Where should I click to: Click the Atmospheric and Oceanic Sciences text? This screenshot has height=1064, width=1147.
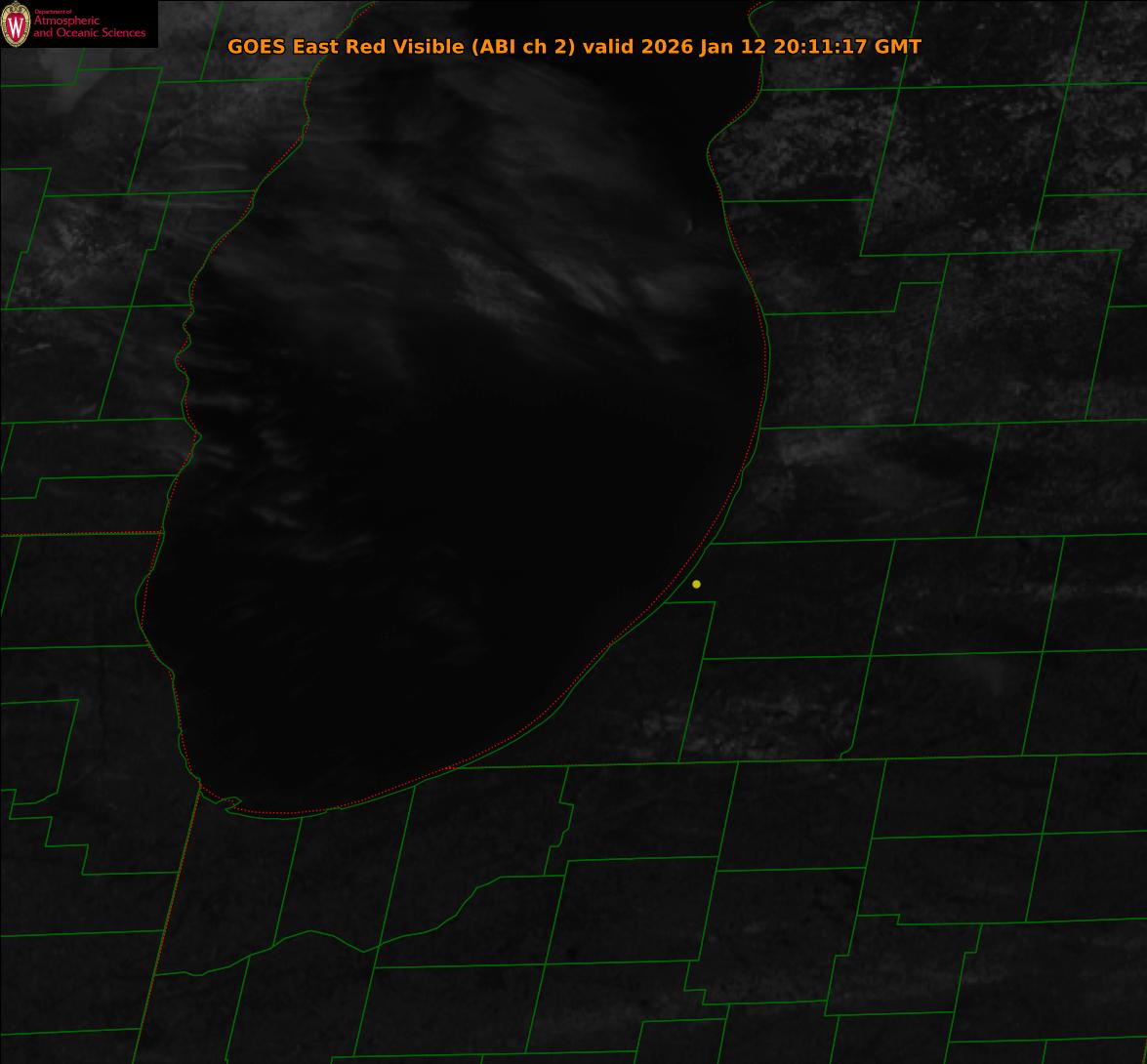[89, 26]
